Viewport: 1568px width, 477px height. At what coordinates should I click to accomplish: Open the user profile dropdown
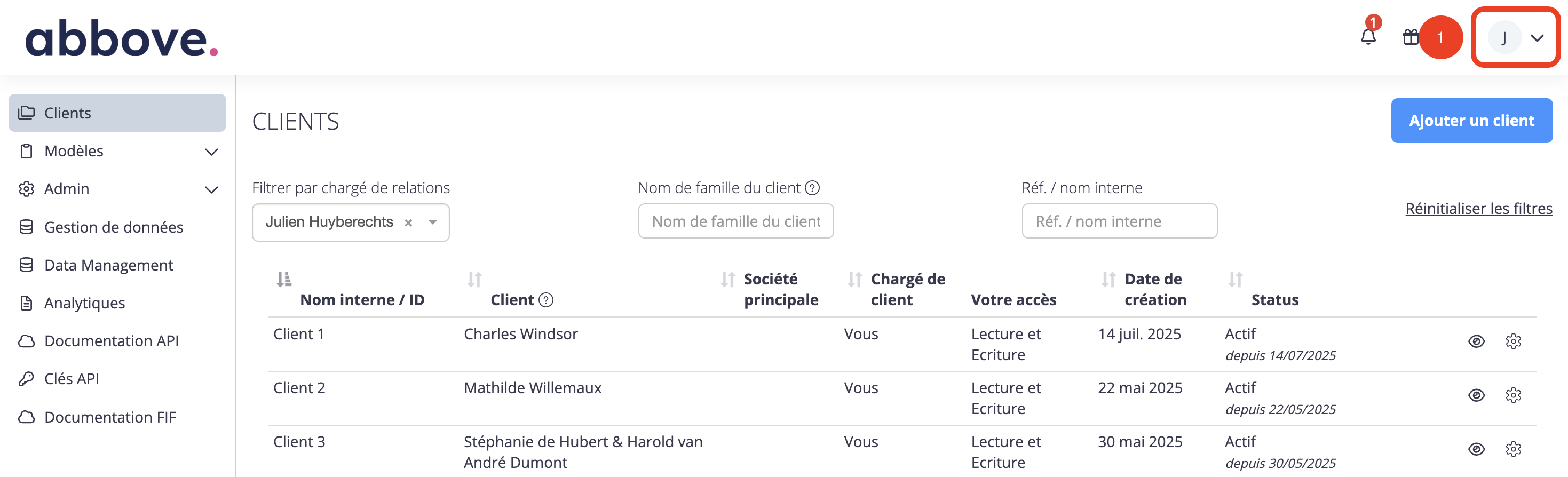pos(1515,38)
